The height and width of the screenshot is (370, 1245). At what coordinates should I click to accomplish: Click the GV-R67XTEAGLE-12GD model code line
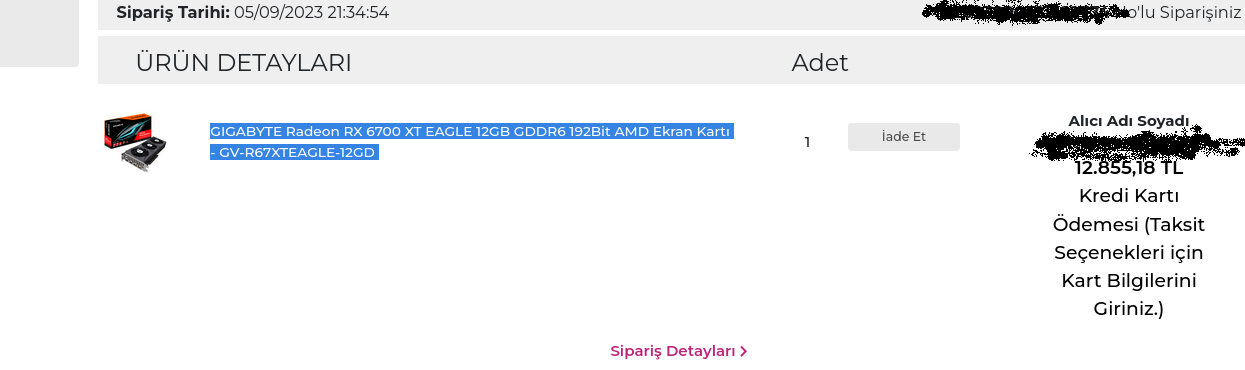293,152
